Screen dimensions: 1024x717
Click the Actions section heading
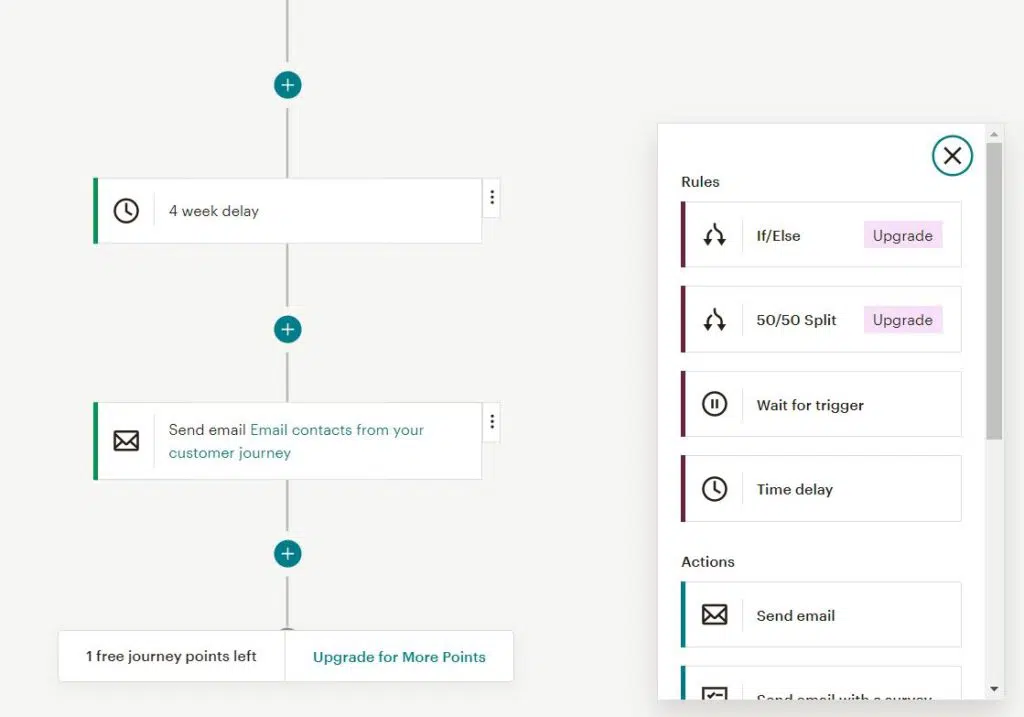click(708, 562)
